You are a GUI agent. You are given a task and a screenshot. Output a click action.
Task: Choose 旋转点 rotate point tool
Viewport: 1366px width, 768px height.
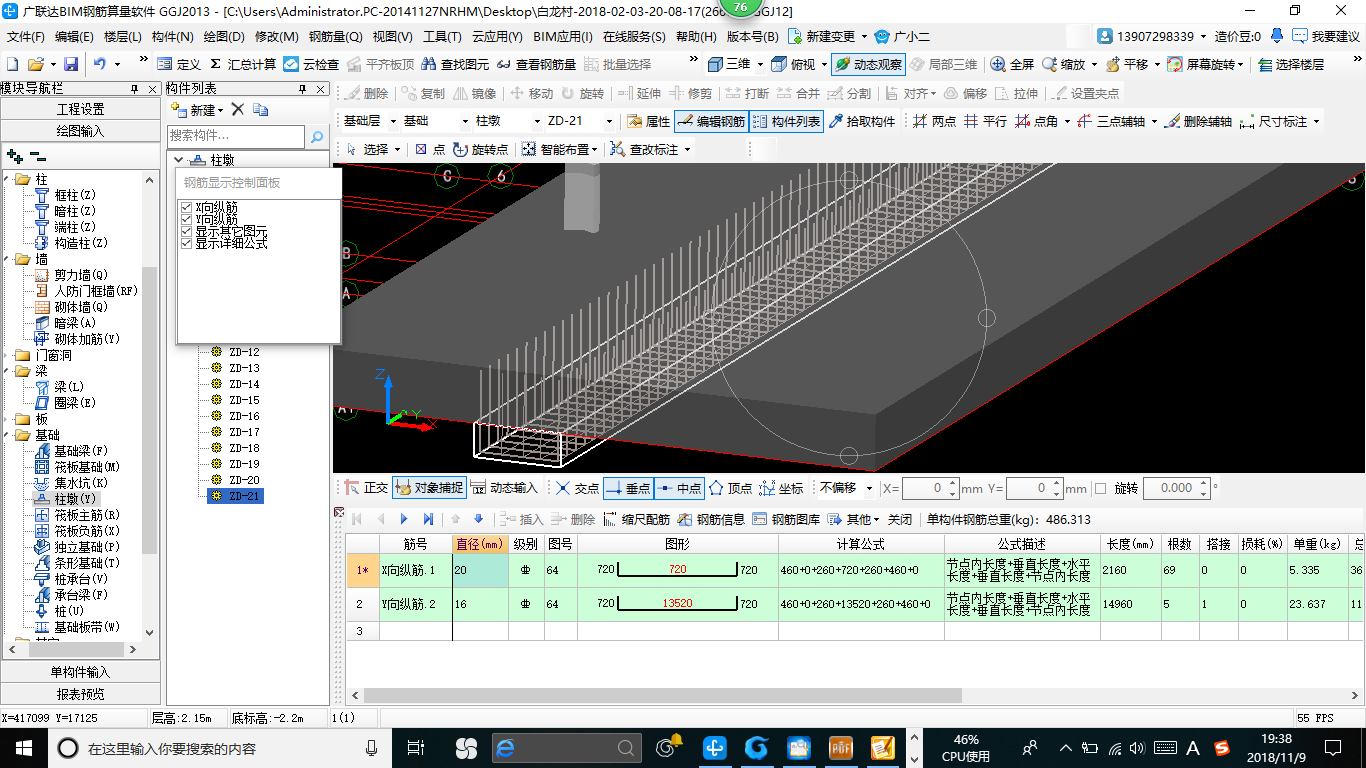point(480,149)
